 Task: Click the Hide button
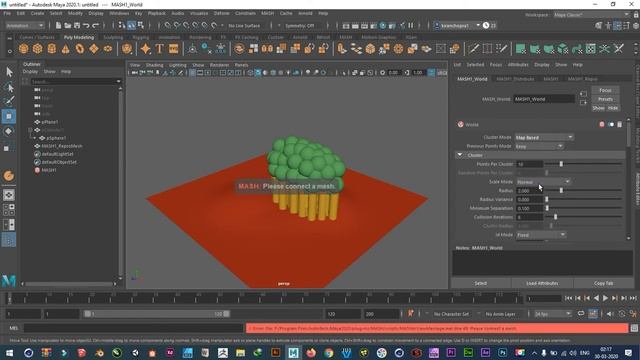pyautogui.click(x=613, y=108)
